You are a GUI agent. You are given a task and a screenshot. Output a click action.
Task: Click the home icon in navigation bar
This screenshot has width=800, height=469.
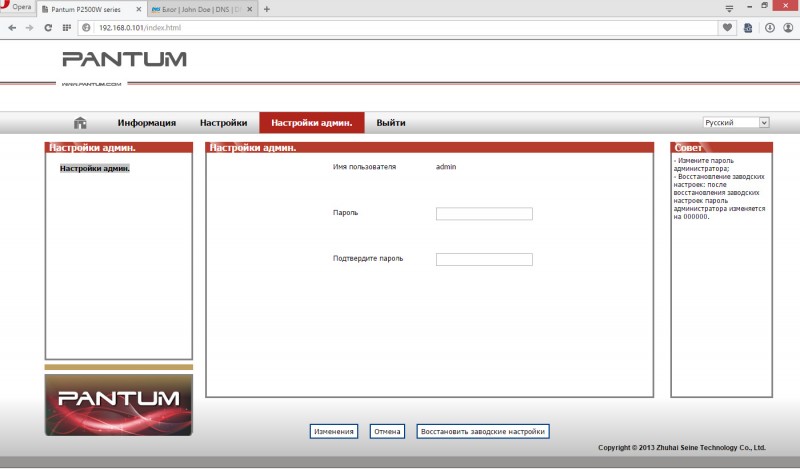click(x=81, y=123)
